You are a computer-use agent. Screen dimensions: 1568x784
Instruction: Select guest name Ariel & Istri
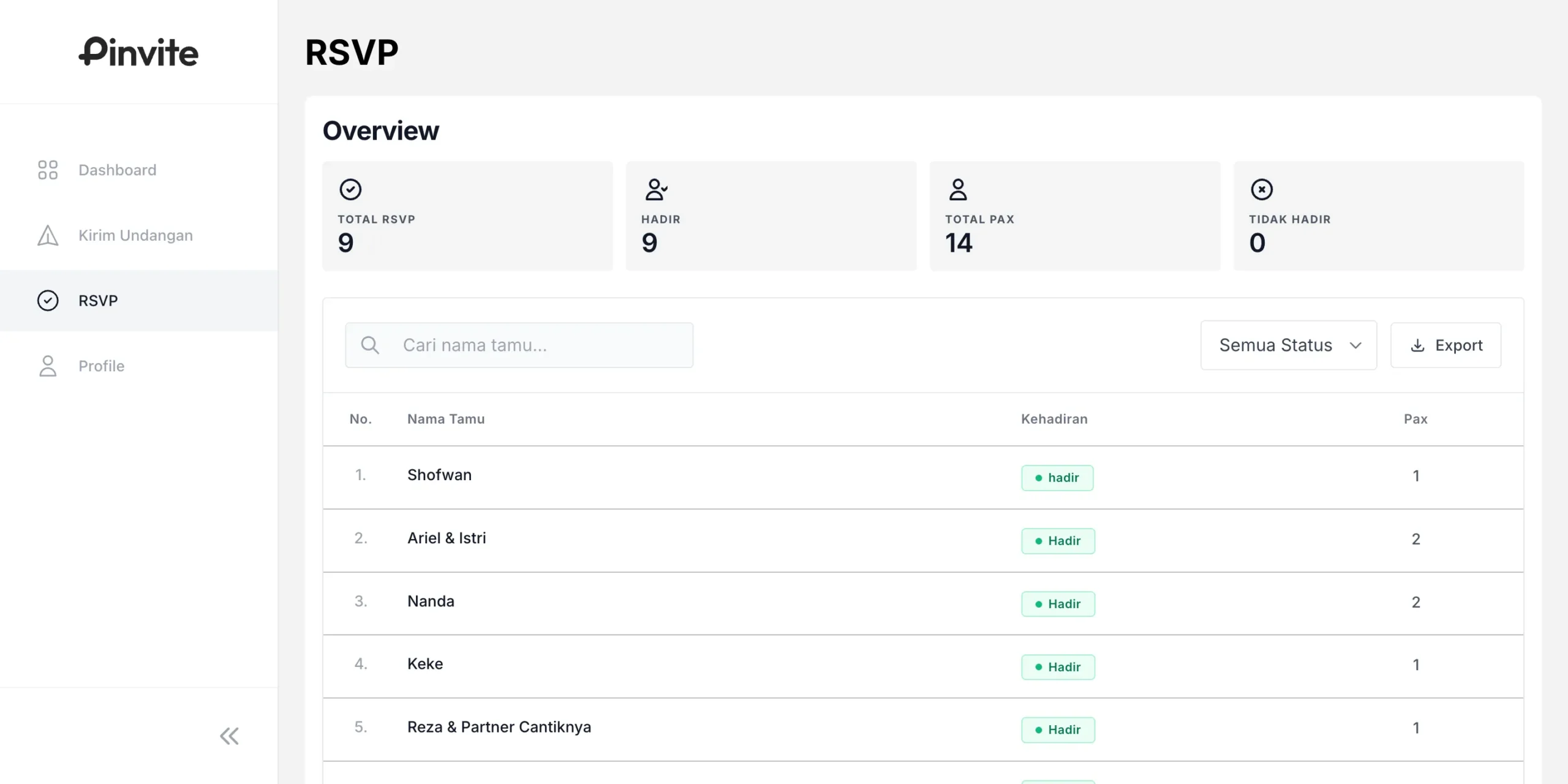(447, 538)
